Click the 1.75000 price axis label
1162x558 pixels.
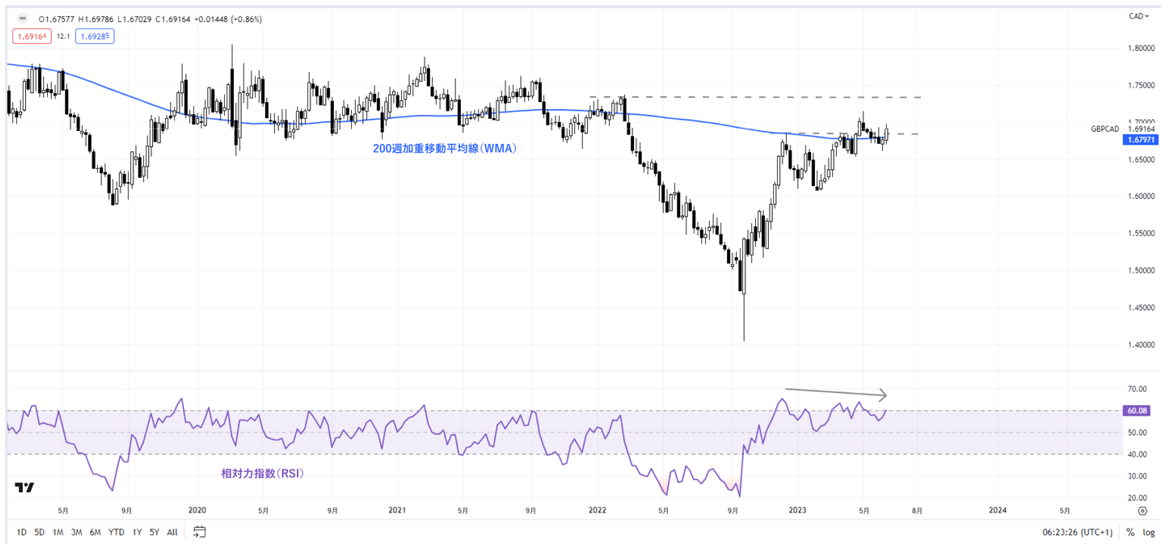point(1140,86)
